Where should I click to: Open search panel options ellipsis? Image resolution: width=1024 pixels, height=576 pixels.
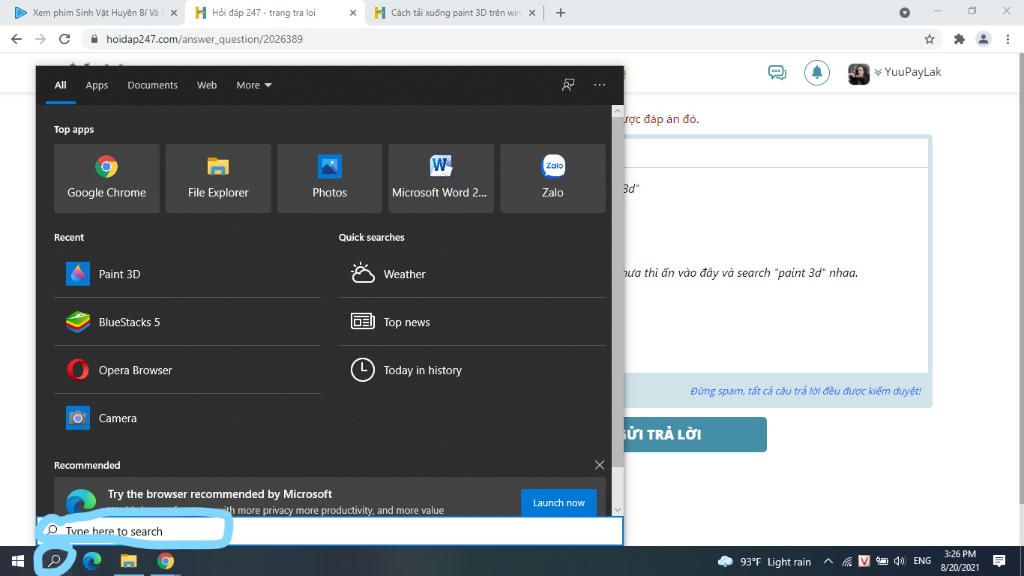600,85
